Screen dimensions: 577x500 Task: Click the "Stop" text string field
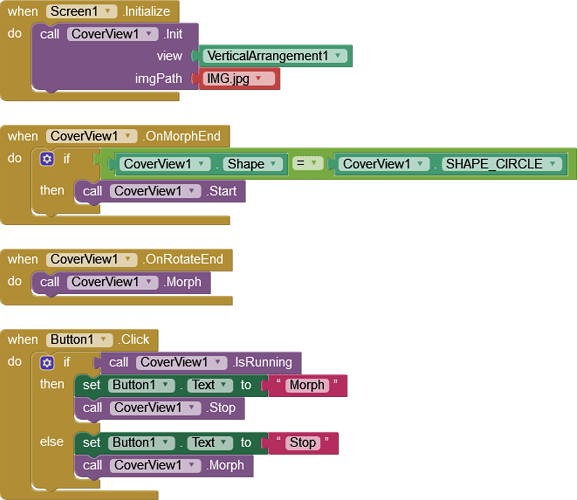302,443
